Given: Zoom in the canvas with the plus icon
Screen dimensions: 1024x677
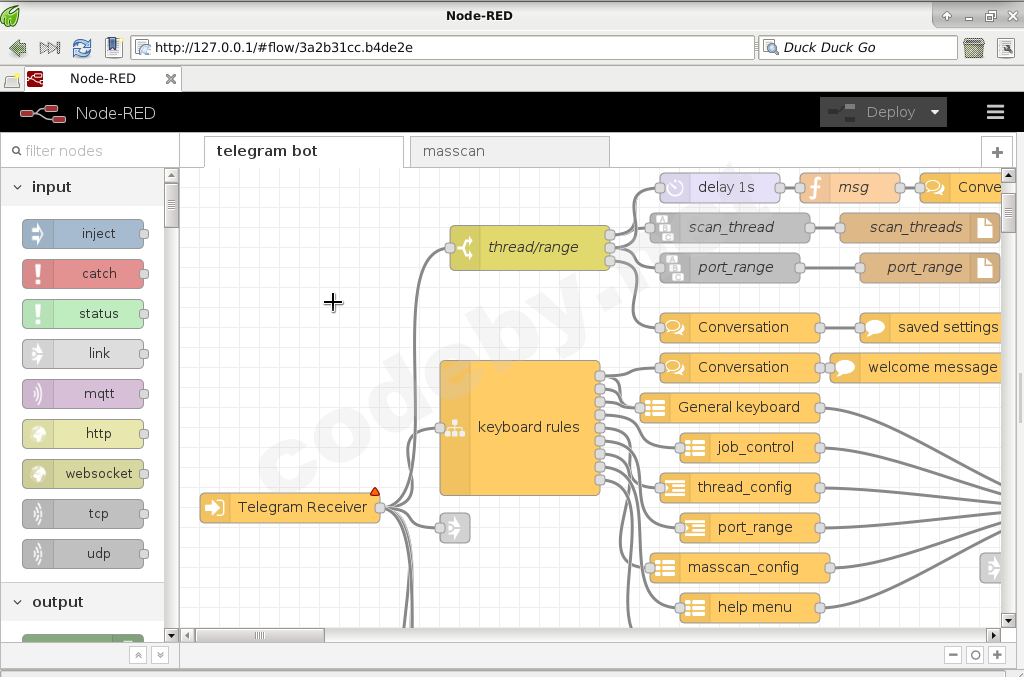Looking at the screenshot, I should 997,655.
